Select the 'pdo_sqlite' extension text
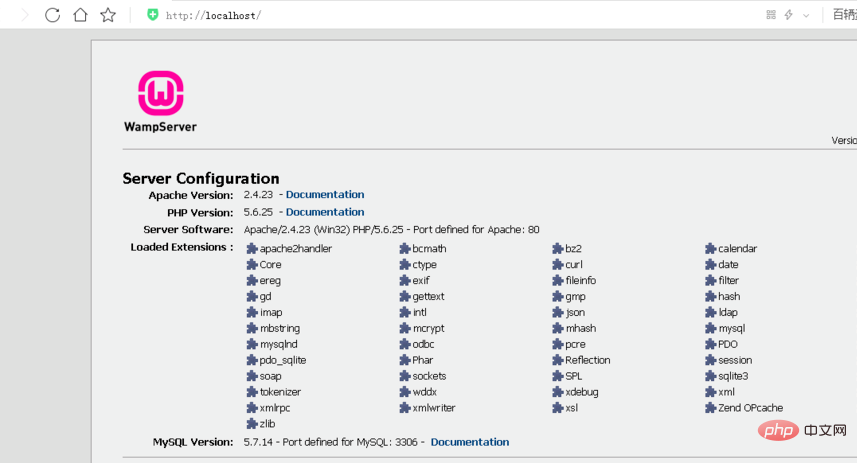This screenshot has height=463, width=857. [283, 360]
